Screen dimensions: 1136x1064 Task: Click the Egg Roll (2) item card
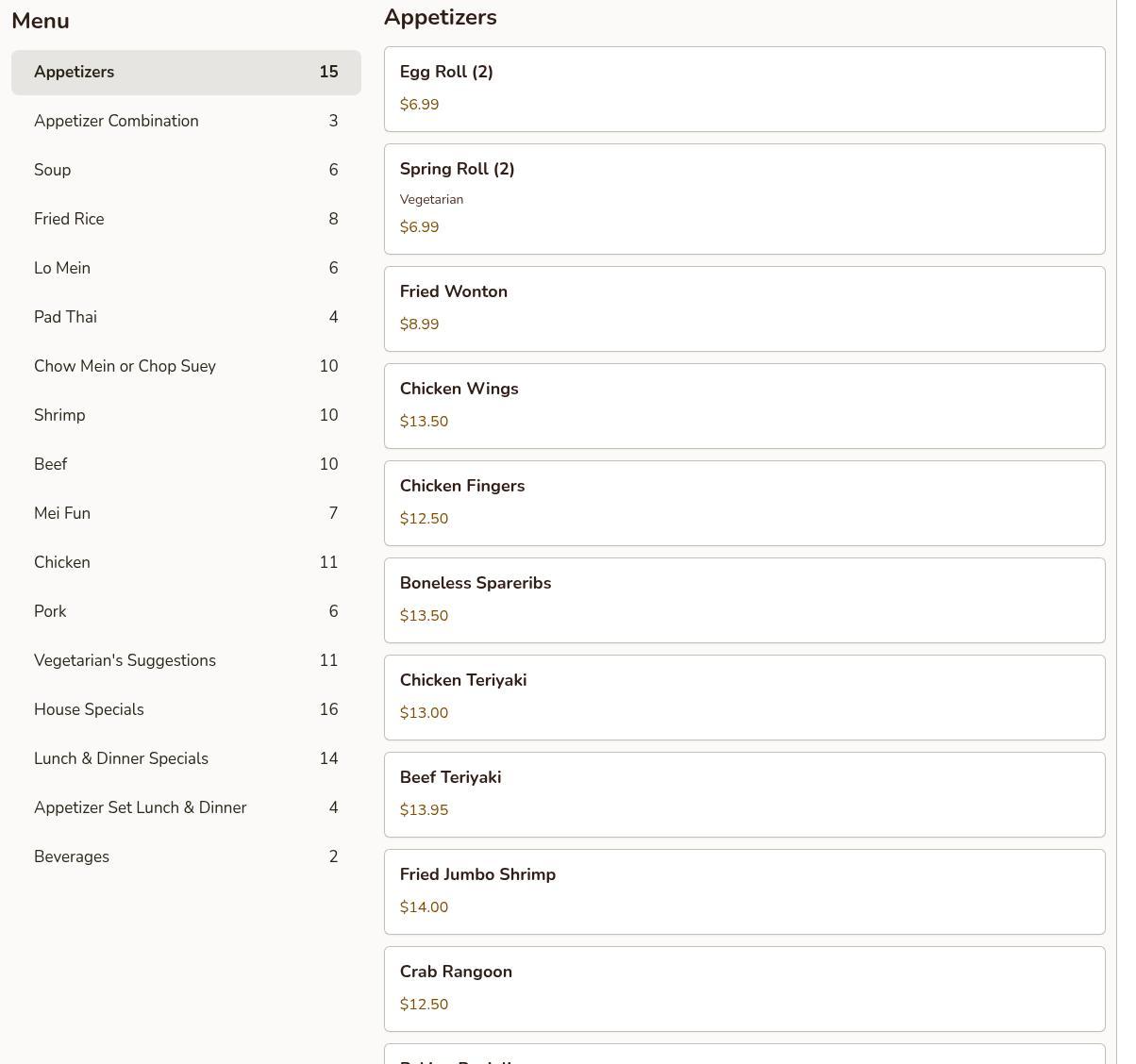(x=743, y=89)
